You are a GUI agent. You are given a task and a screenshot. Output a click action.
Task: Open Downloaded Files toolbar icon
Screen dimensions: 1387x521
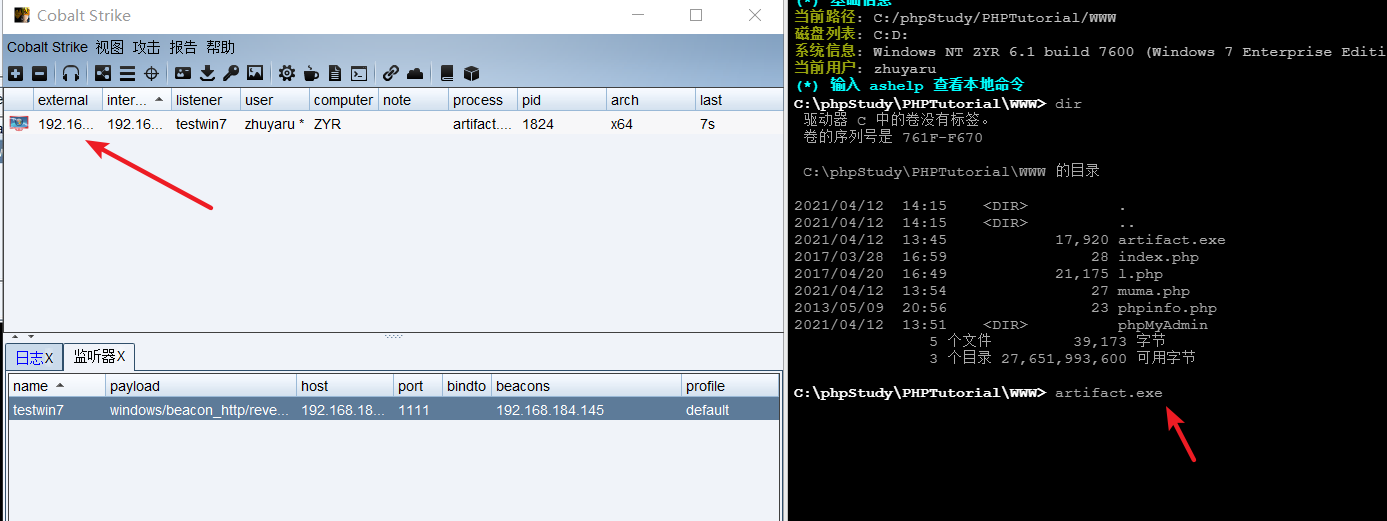tap(207, 73)
